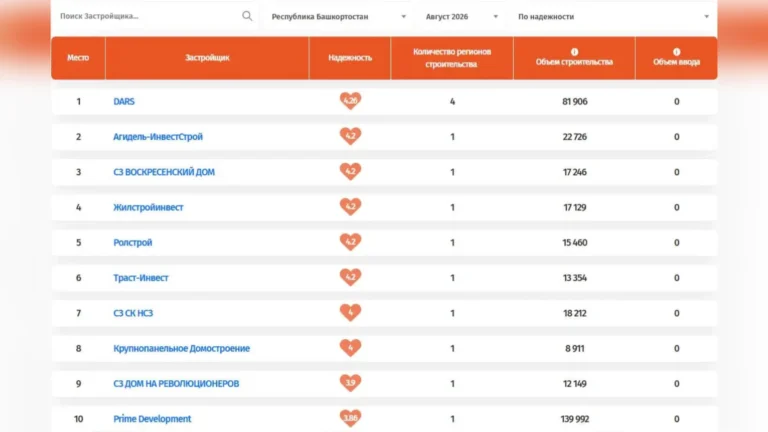The image size is (768, 432).
Task: Click regions count 4 in DARS row
Action: point(452,101)
